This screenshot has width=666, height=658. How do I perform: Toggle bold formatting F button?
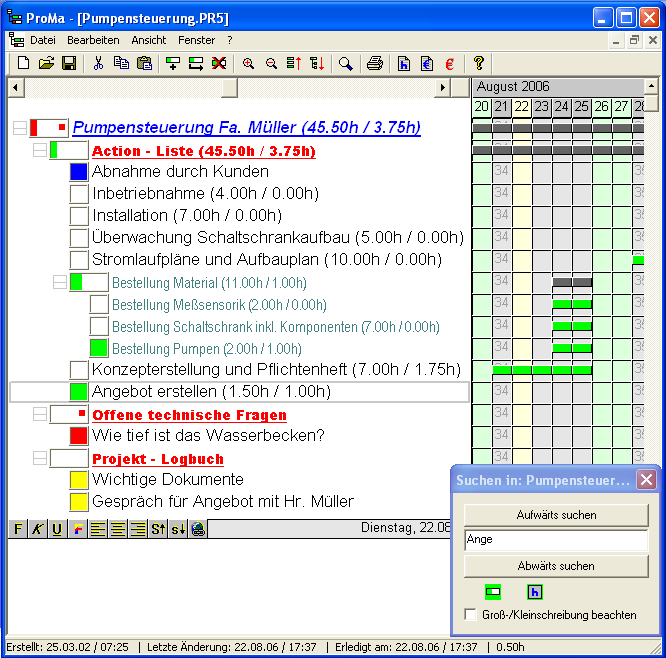pos(18,529)
